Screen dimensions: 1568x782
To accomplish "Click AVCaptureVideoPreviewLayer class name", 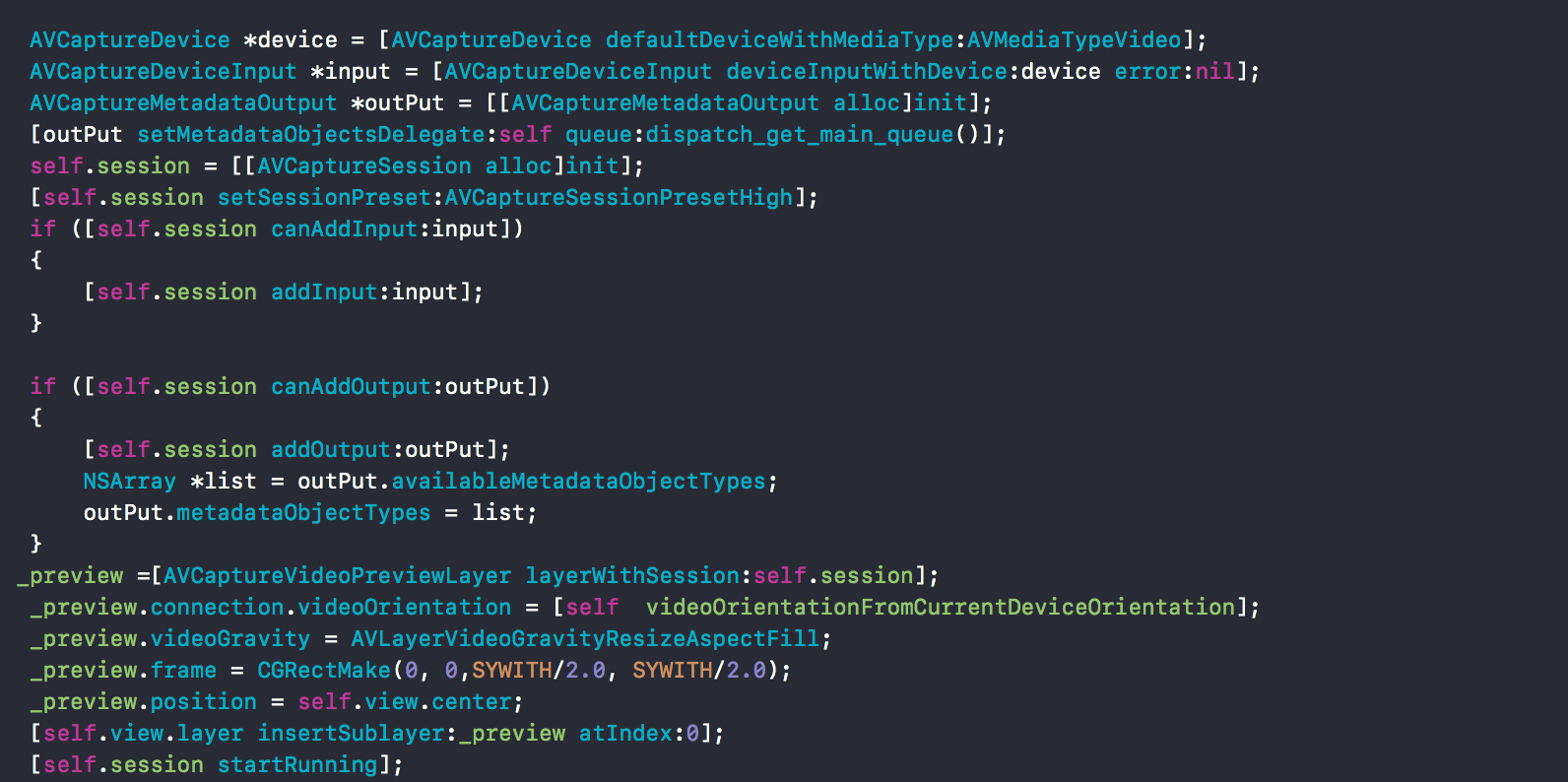I will 338,576.
